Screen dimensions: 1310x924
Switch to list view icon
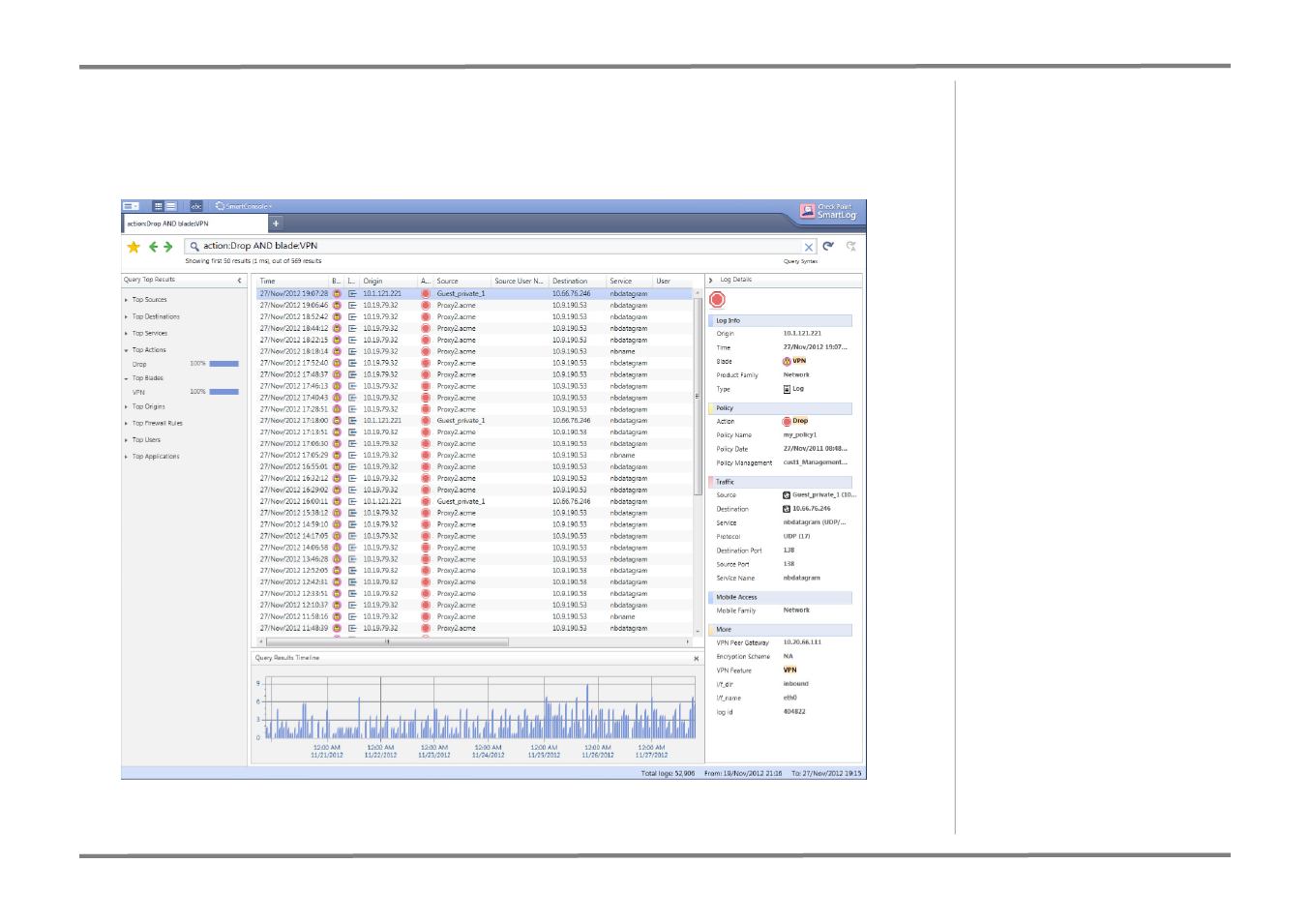coord(171,206)
